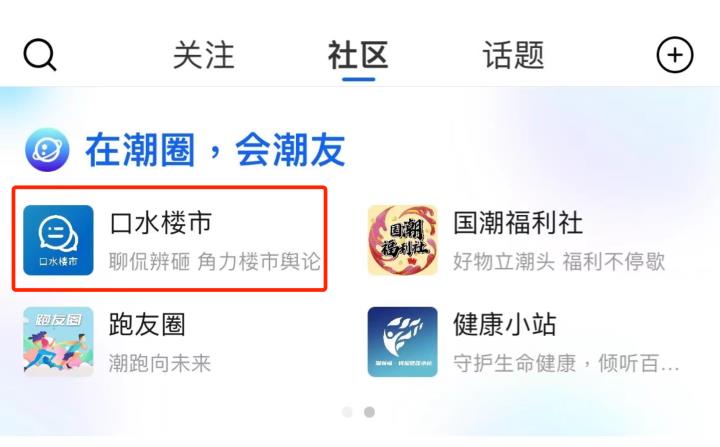Open 健康小站 title text
This screenshot has height=447, width=720.
click(505, 324)
